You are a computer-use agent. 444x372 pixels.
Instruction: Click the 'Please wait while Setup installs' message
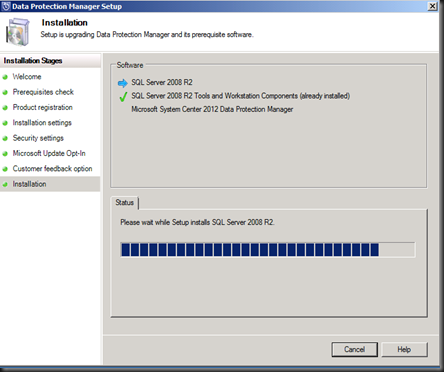point(197,222)
